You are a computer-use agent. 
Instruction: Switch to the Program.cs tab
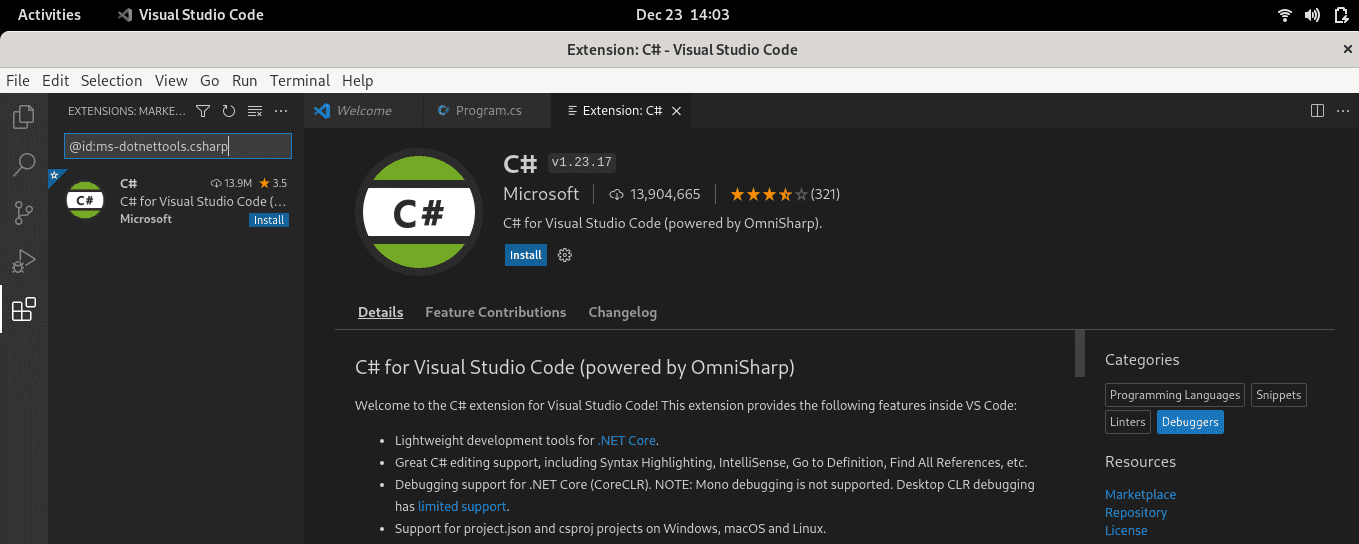(x=488, y=111)
